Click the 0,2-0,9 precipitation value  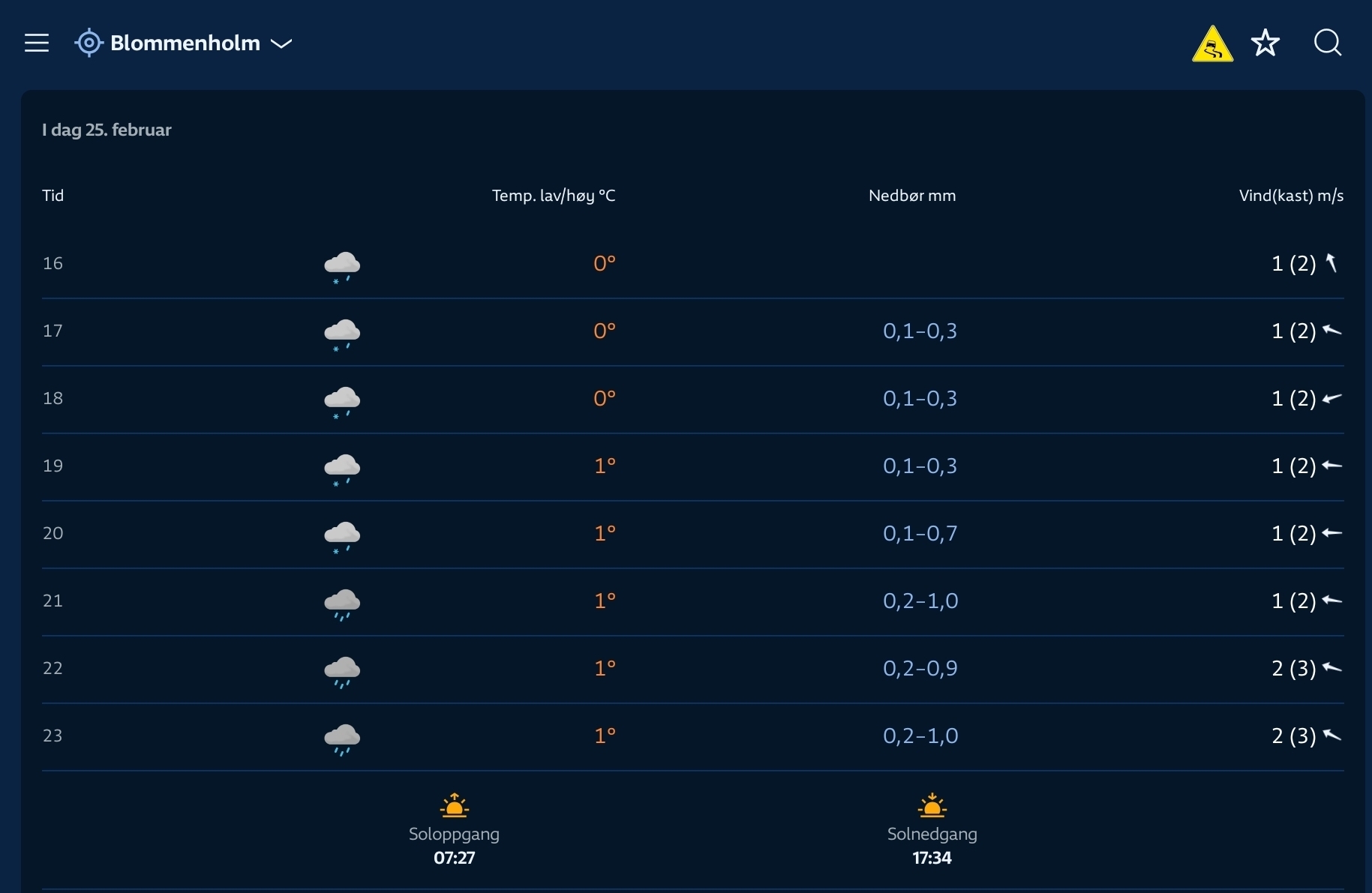(x=920, y=668)
